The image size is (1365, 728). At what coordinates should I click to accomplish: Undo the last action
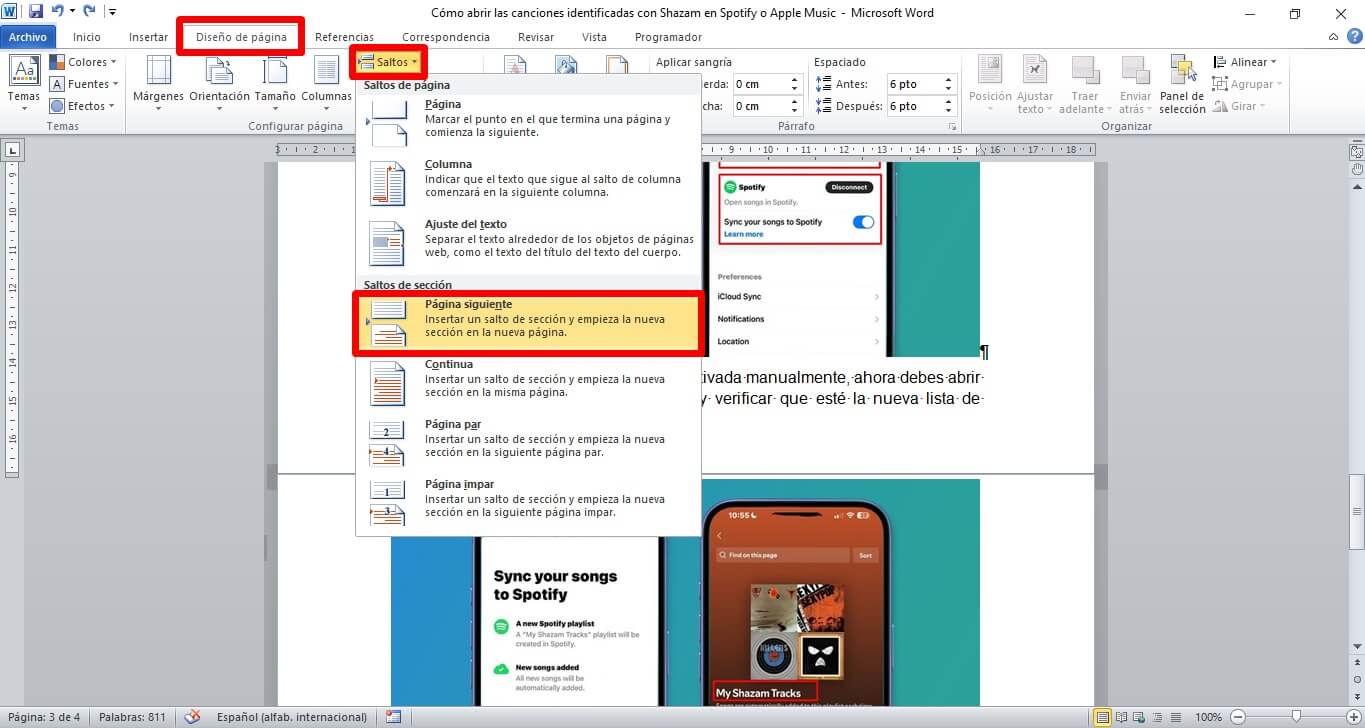coord(57,12)
